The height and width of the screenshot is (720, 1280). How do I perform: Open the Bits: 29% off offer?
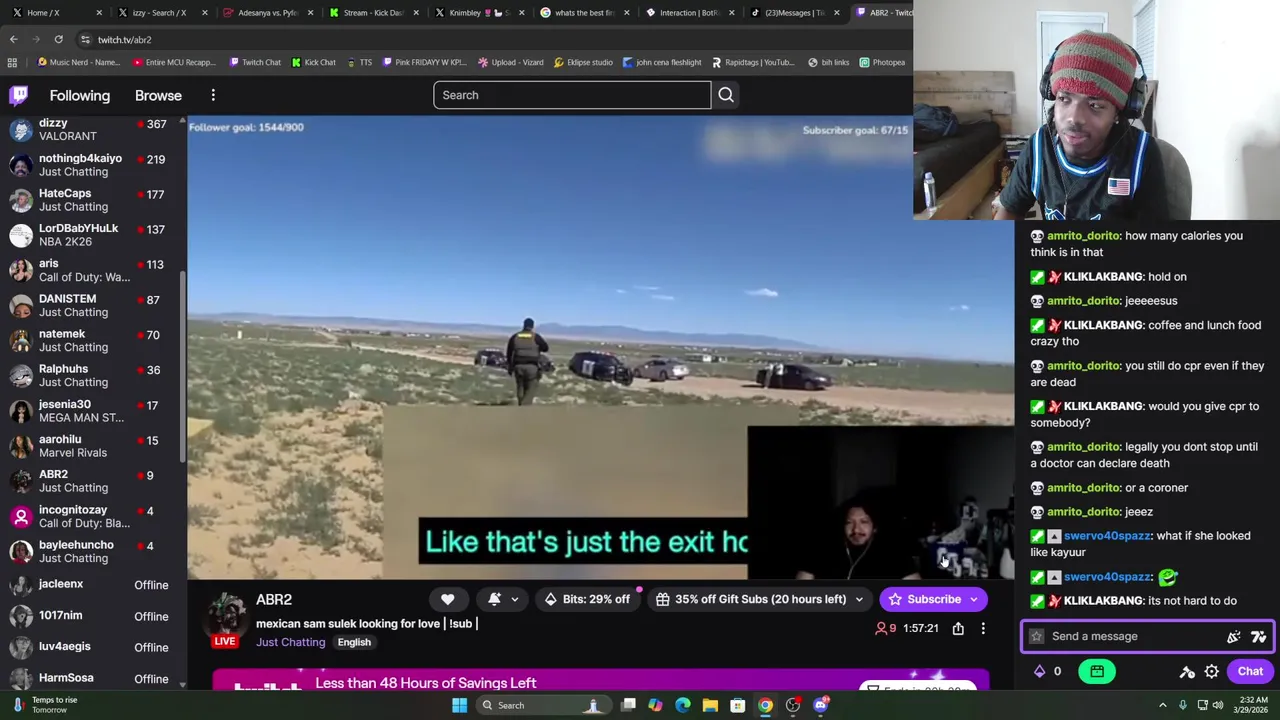pyautogui.click(x=587, y=599)
